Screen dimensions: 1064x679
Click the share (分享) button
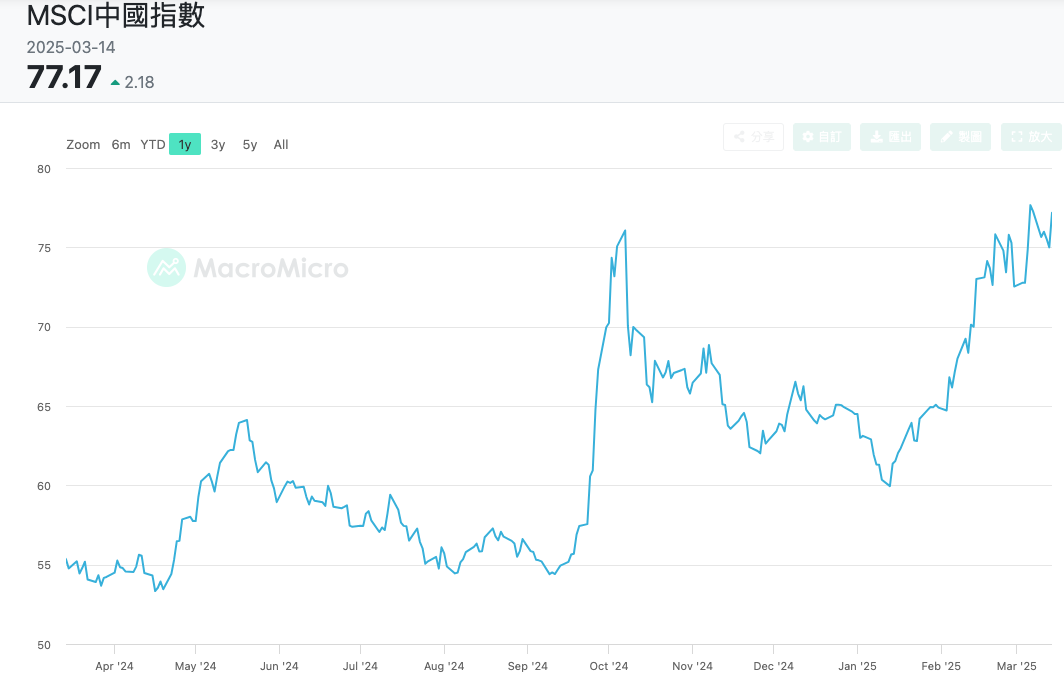[x=753, y=137]
